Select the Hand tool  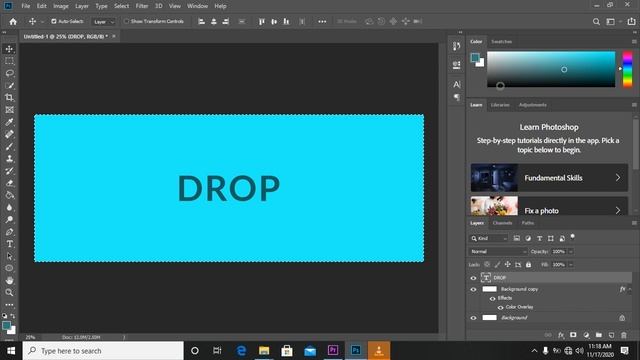[9, 280]
